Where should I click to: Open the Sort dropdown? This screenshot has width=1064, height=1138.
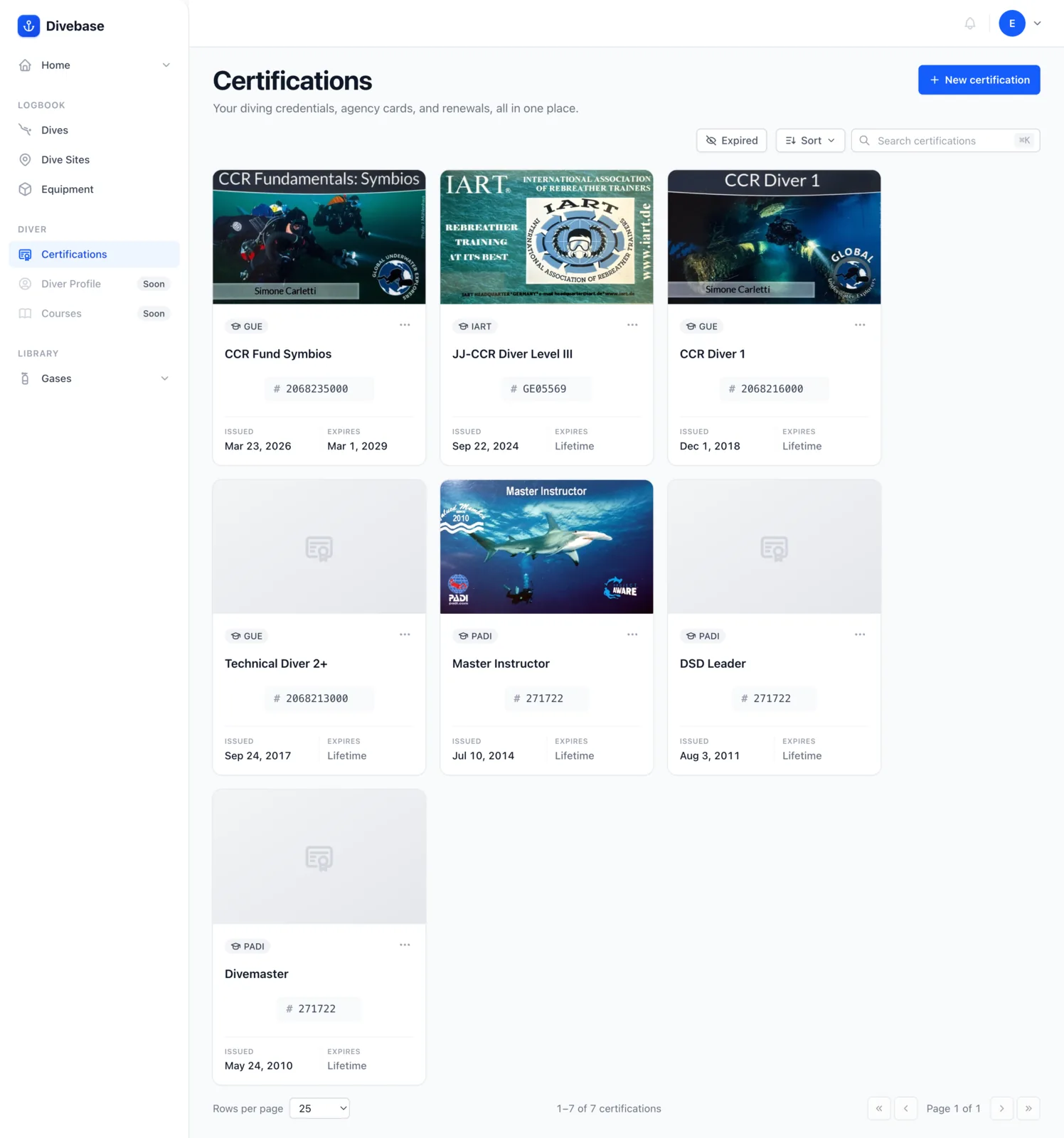tap(809, 141)
